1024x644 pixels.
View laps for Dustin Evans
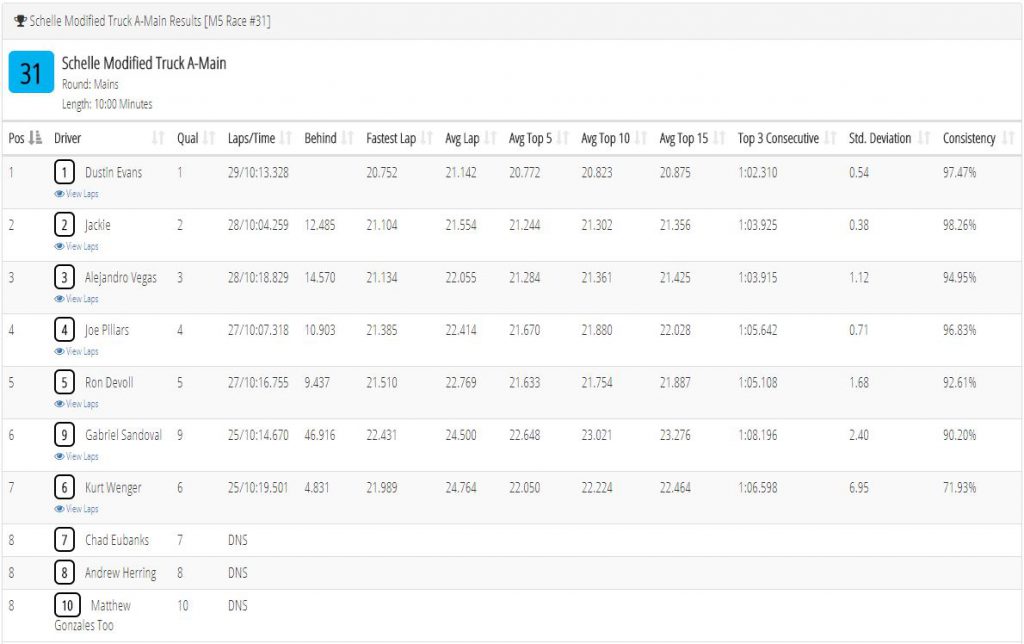[x=76, y=194]
